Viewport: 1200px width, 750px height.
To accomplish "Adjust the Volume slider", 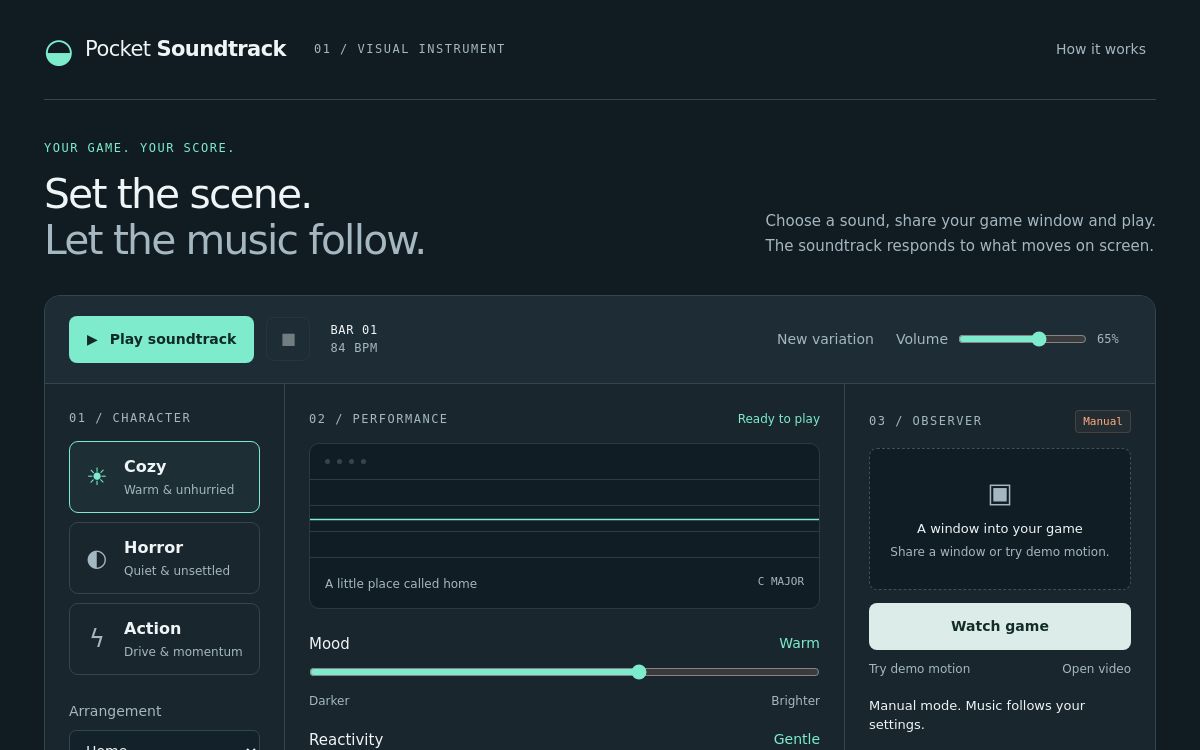I will point(1022,339).
